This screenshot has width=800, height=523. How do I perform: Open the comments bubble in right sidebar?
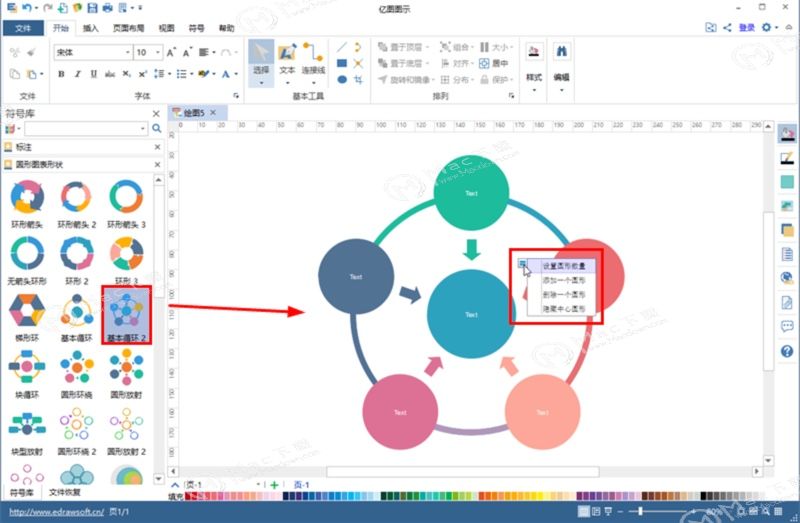787,327
